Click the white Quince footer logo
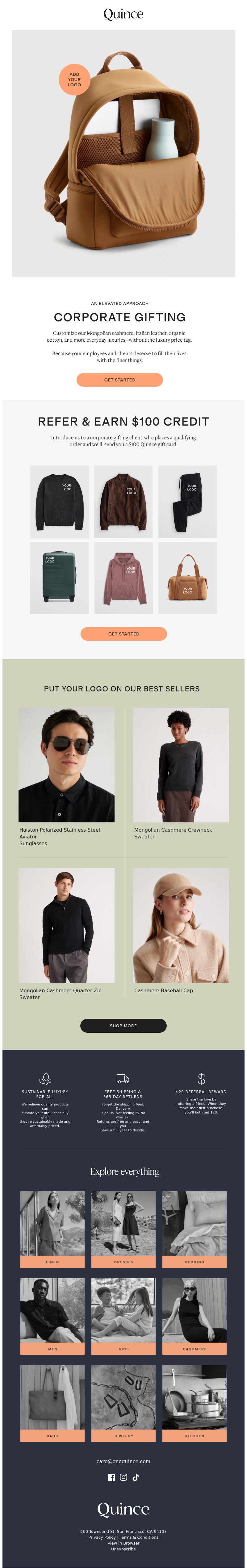 (x=123, y=1509)
